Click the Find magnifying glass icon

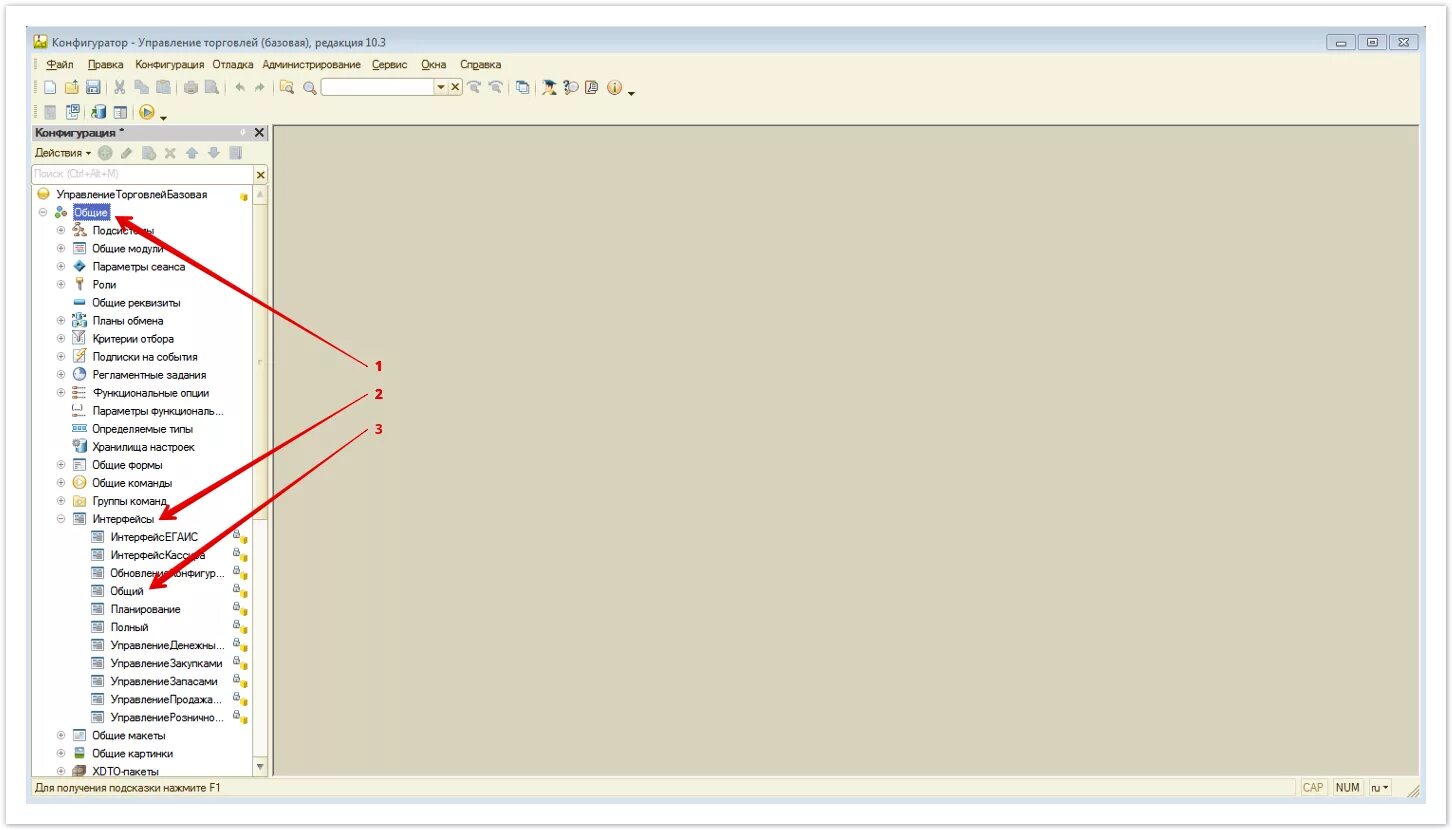click(310, 88)
